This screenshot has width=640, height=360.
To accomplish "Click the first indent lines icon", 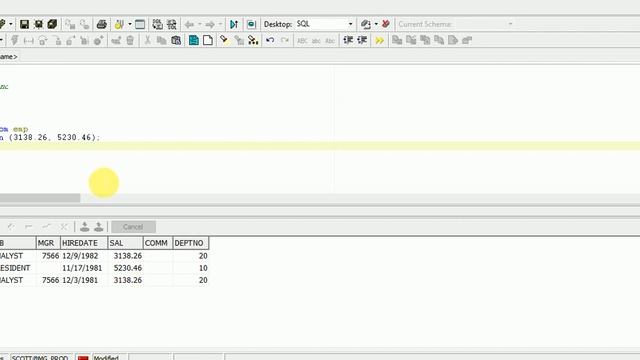I will tap(348, 40).
